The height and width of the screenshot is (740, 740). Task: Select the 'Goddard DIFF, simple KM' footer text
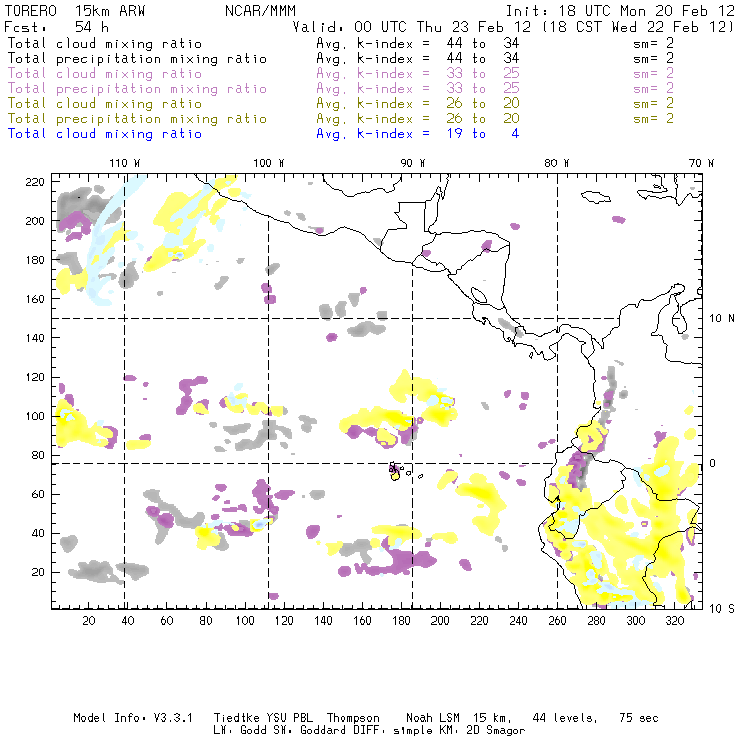(x=378, y=731)
